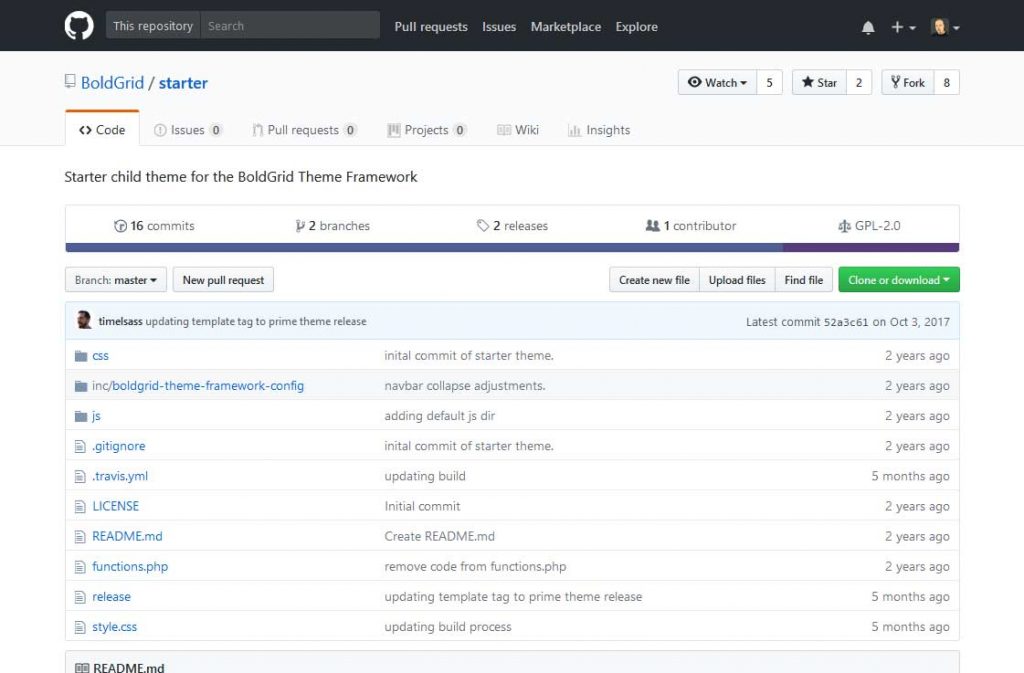
Task: Open Watch dropdown for the repository
Action: coord(717,82)
